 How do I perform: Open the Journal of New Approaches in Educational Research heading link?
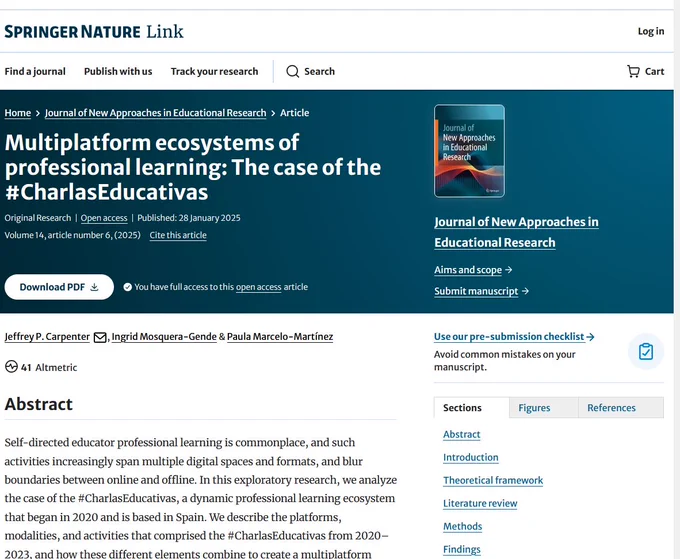(516, 232)
